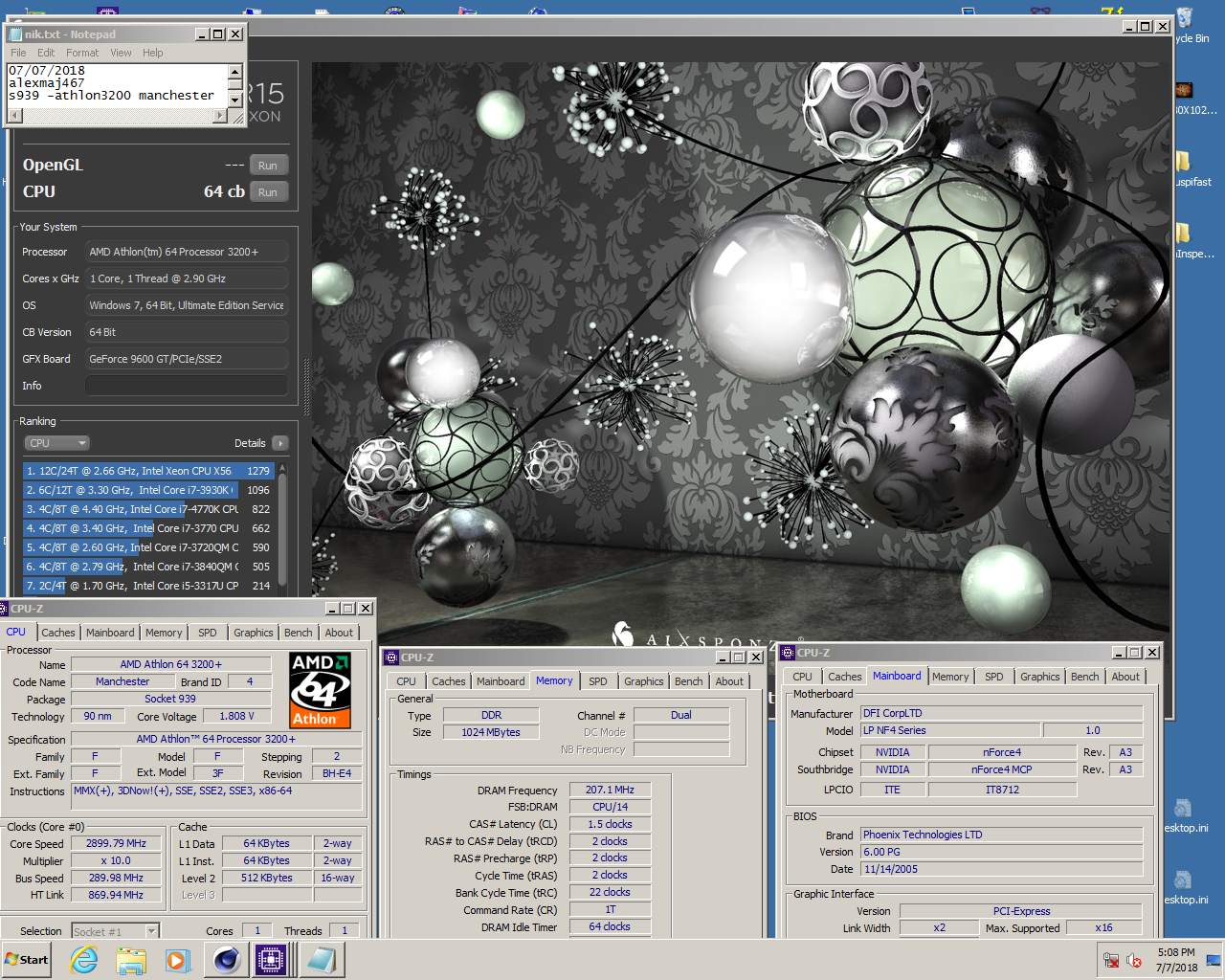The image size is (1225, 980).
Task: Click the network status tray icon
Action: coord(1111,960)
